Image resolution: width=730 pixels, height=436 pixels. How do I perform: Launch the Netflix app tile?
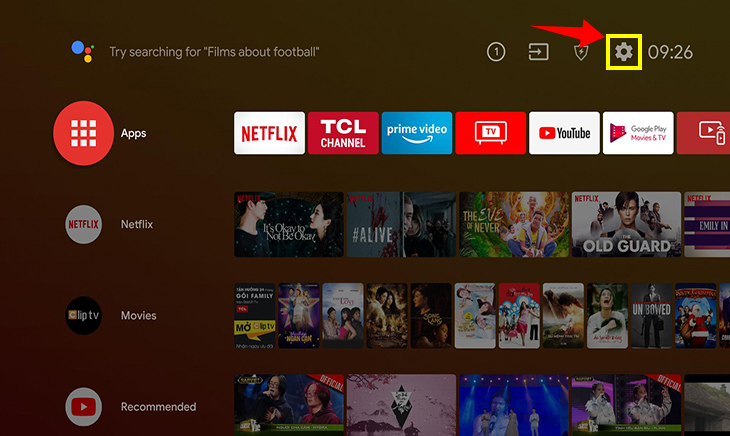pos(270,133)
